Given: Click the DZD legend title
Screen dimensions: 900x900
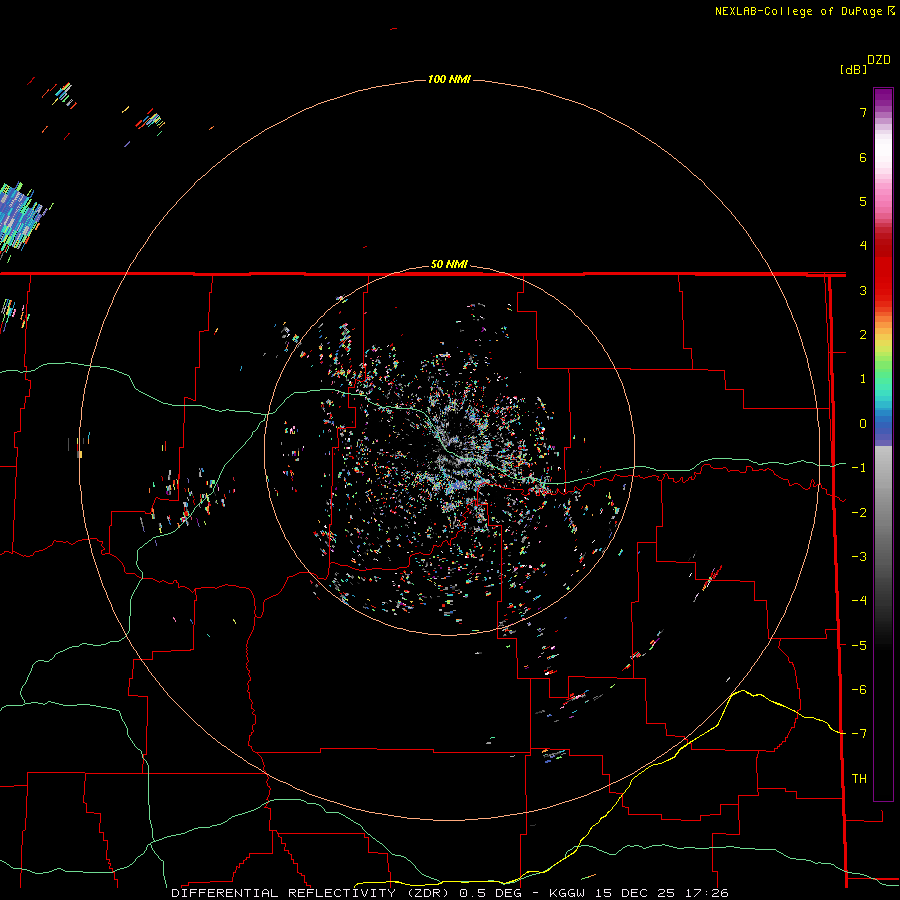Looking at the screenshot, I should pyautogui.click(x=879, y=60).
